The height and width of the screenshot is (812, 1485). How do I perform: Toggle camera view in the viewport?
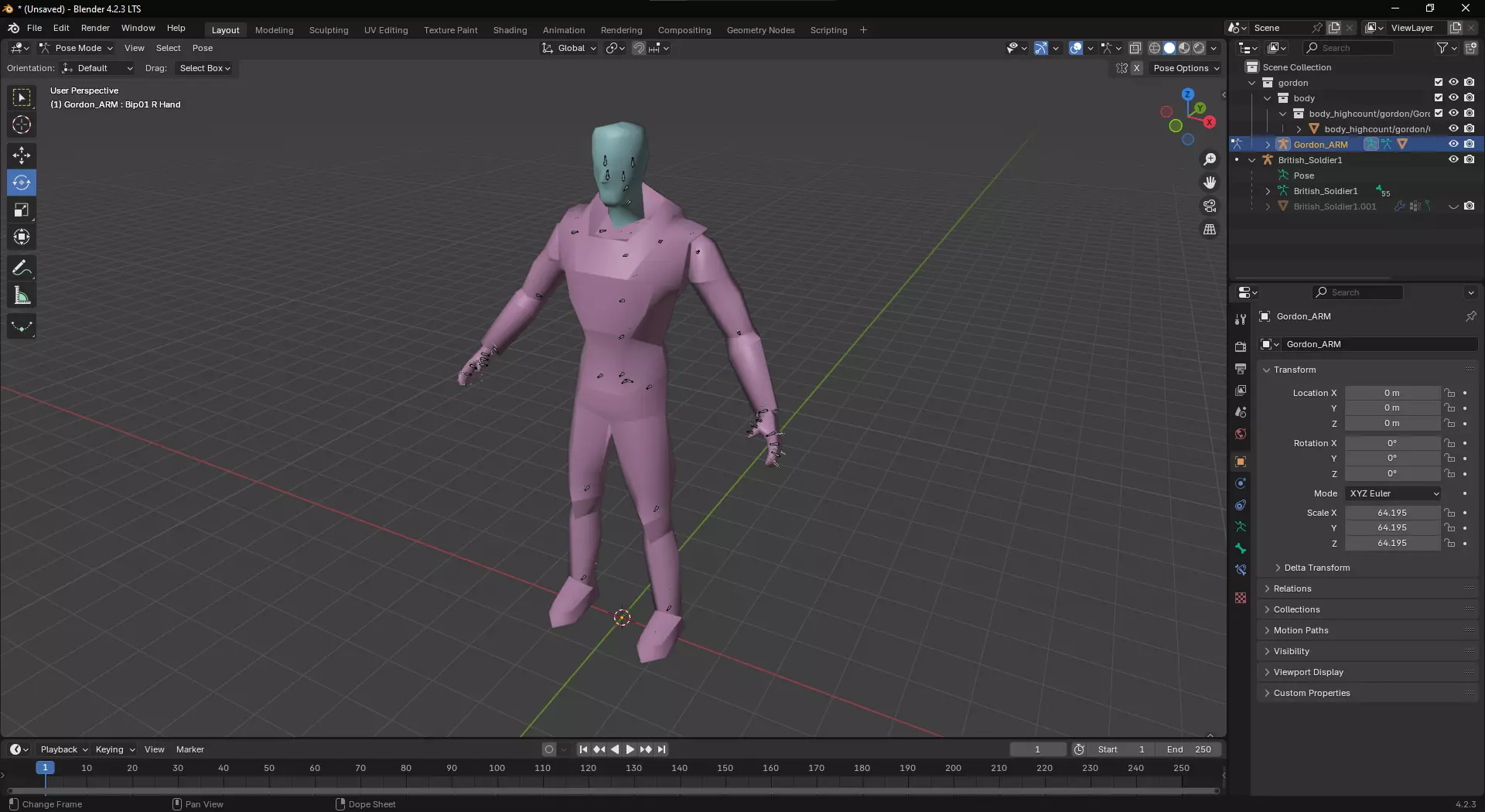pos(1210,206)
